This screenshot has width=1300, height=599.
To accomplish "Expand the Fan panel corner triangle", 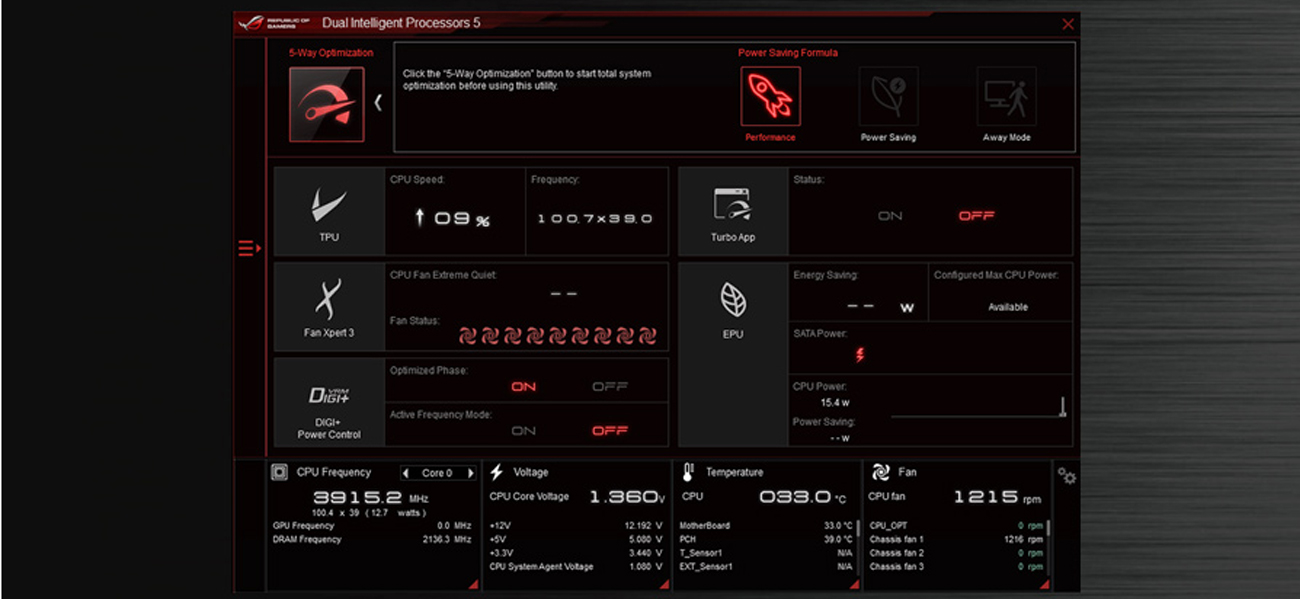I will pos(1044,584).
